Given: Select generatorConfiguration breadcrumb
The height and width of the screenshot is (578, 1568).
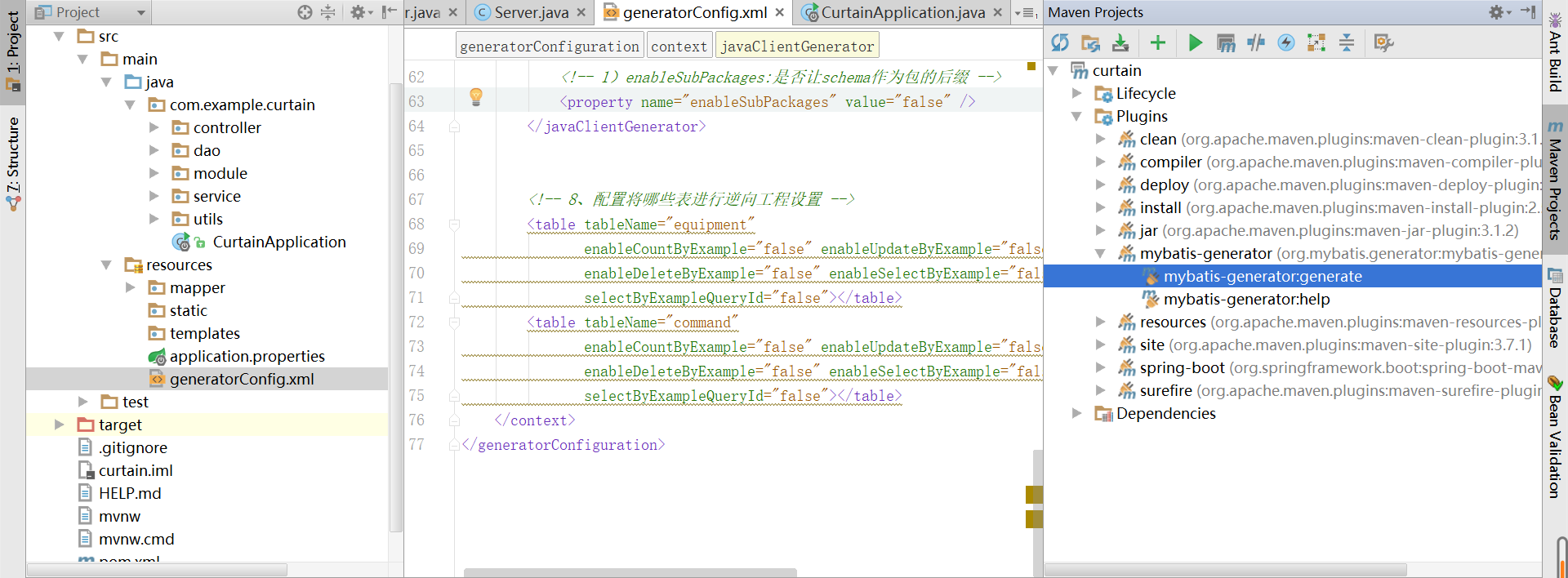Looking at the screenshot, I should pos(550,46).
